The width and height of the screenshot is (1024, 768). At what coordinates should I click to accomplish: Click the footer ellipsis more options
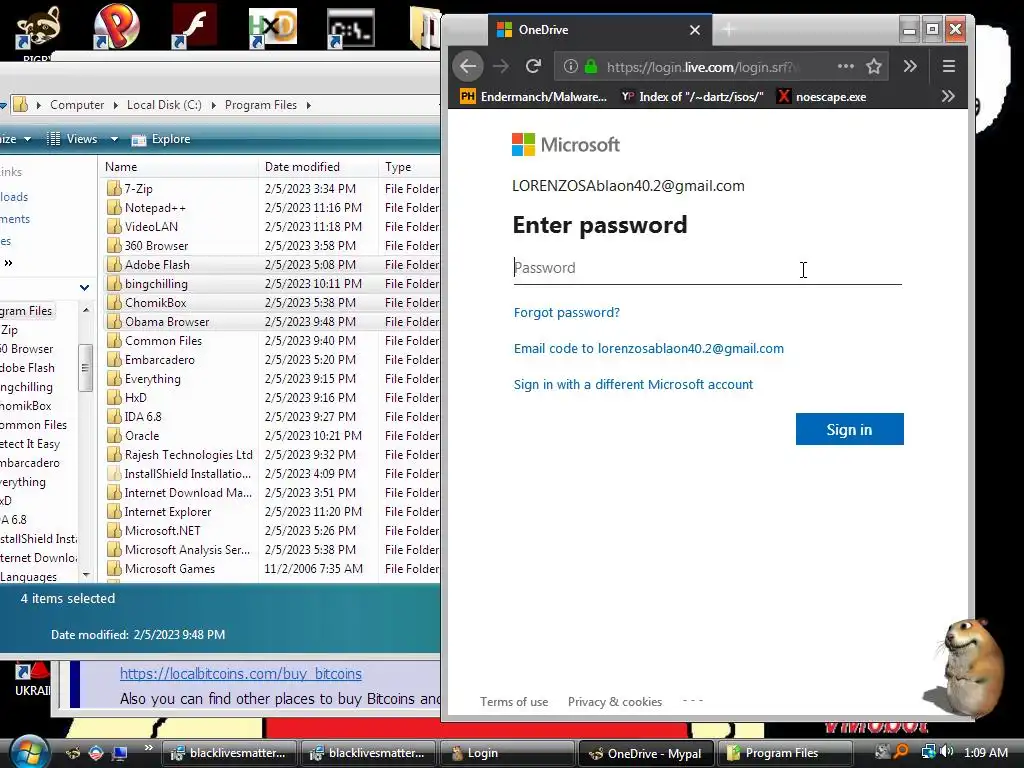pos(692,700)
